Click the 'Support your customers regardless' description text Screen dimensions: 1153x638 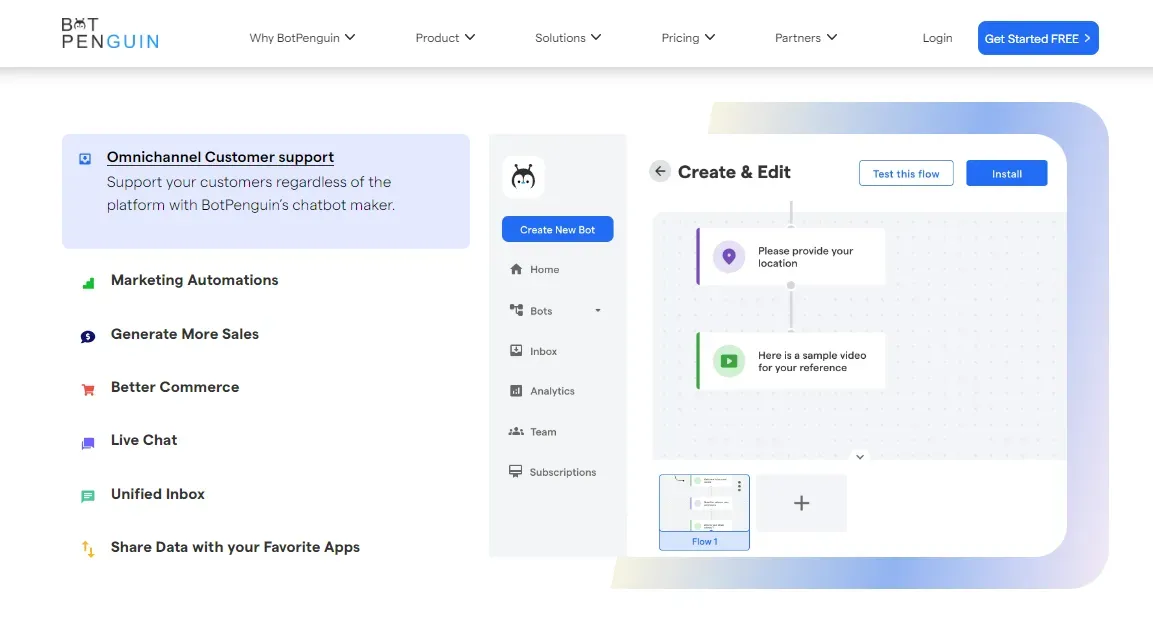pyautogui.click(x=250, y=193)
